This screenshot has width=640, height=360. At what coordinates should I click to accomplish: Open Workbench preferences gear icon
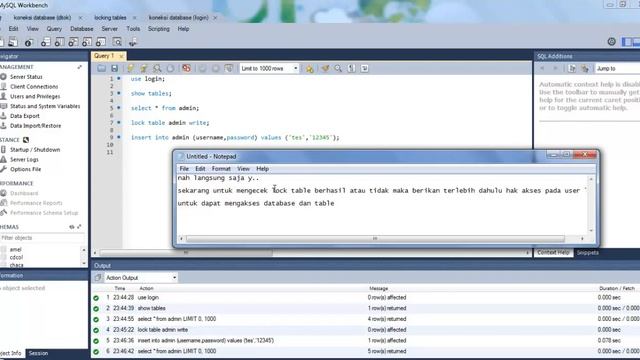tap(611, 41)
